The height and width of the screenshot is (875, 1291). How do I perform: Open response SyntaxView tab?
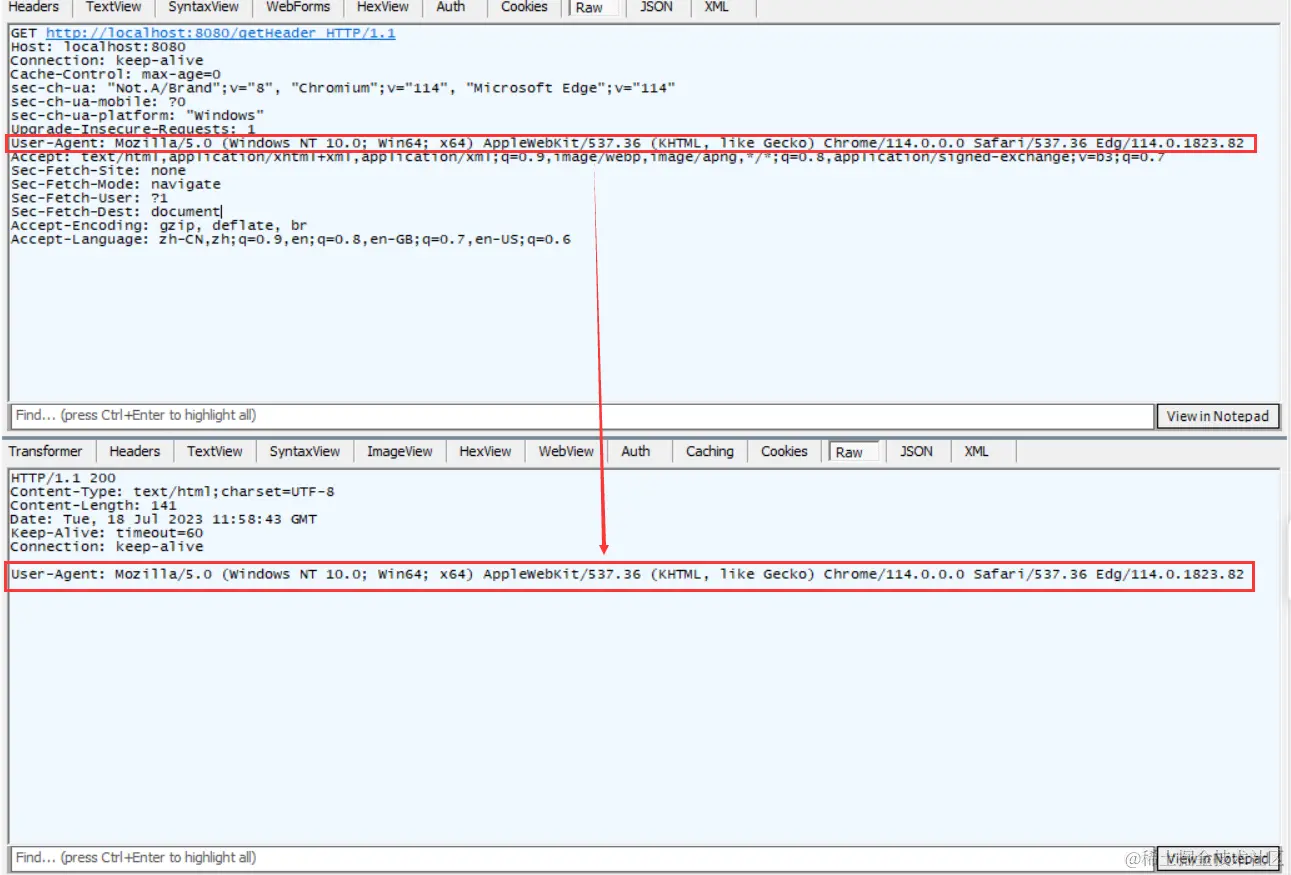(305, 452)
